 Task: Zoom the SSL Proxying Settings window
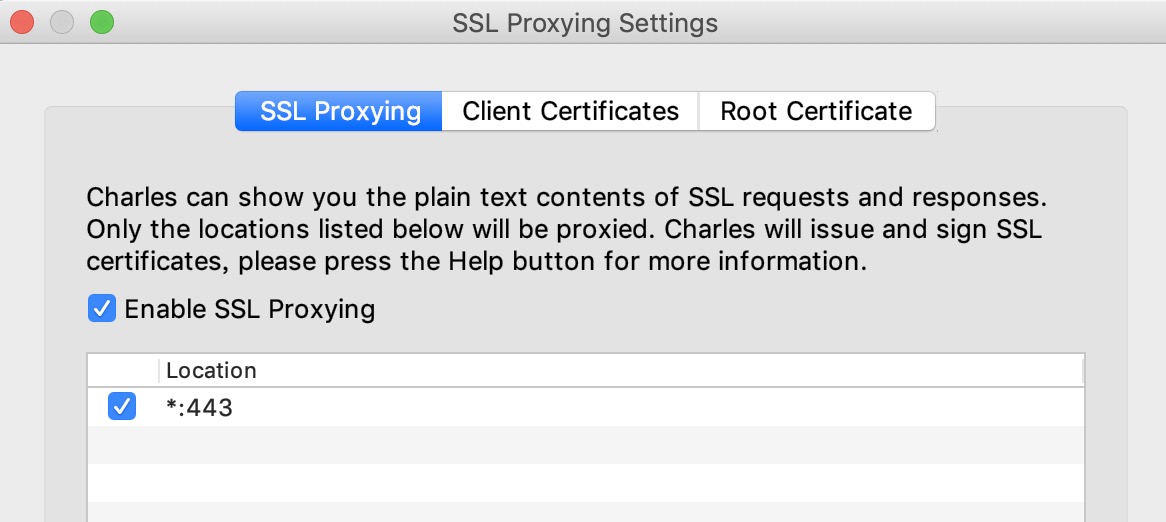pos(102,22)
